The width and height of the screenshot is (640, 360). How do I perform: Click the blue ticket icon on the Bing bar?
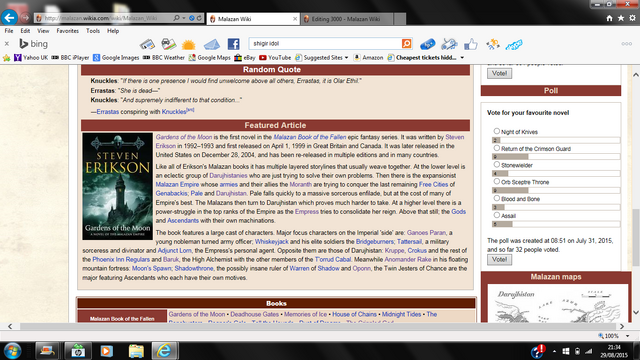point(427,44)
